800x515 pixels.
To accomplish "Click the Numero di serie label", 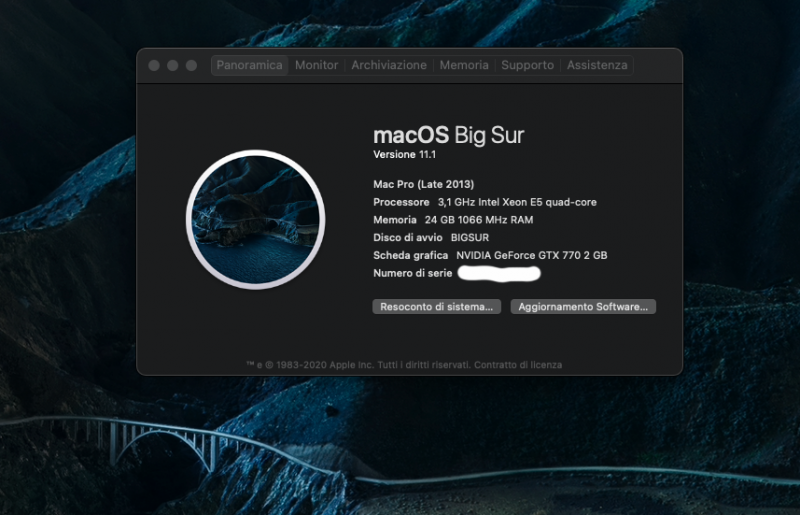I will pyautogui.click(x=412, y=273).
